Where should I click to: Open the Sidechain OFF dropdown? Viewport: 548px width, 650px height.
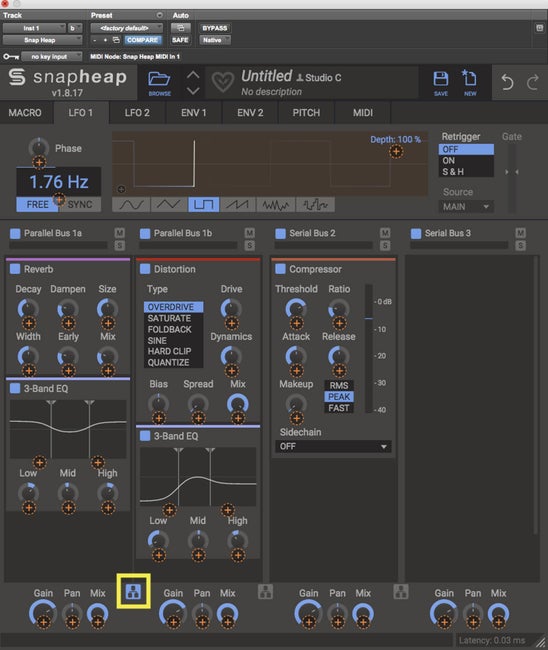333,446
